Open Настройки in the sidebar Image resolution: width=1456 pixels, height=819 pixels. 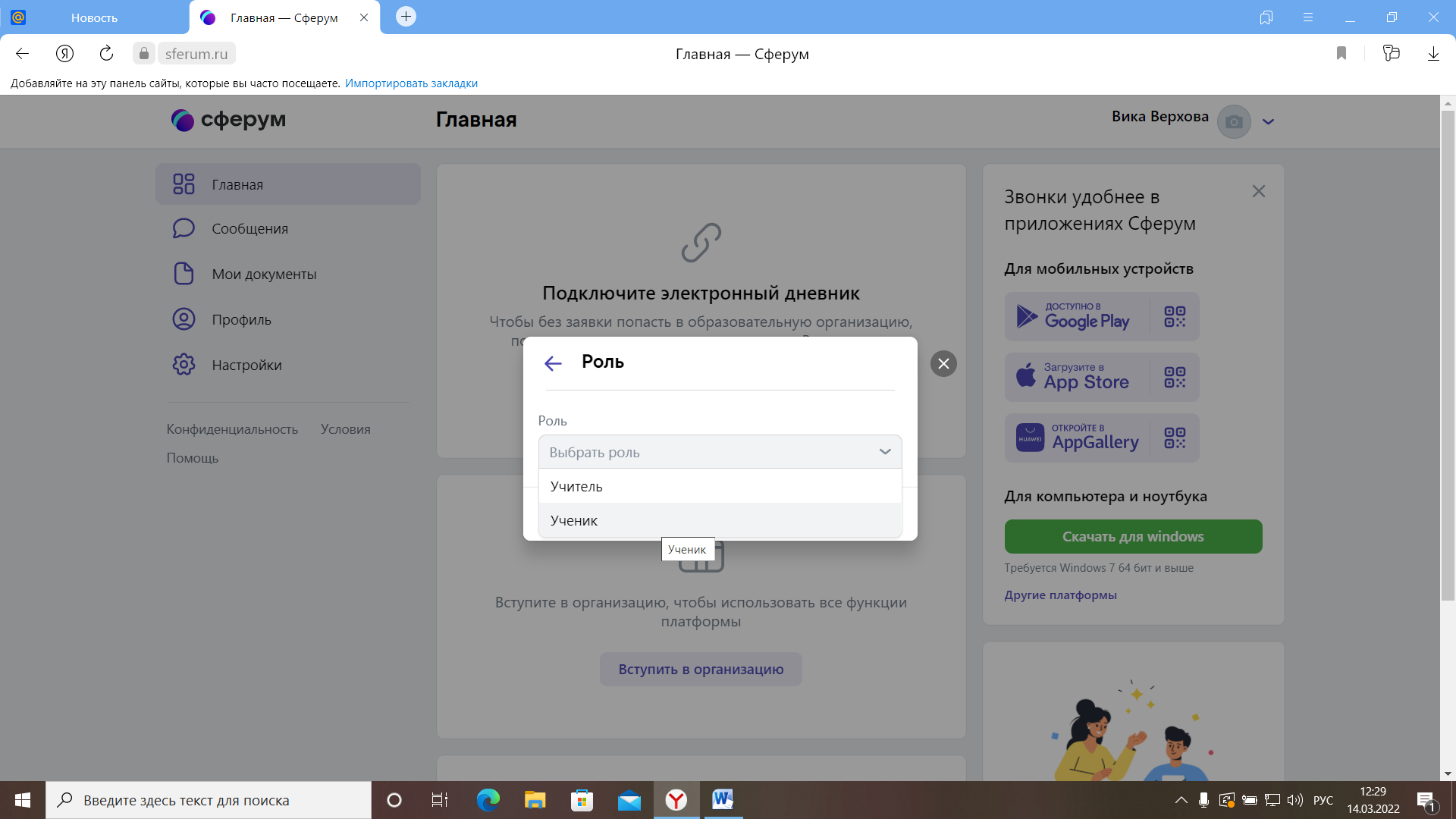tap(287, 365)
